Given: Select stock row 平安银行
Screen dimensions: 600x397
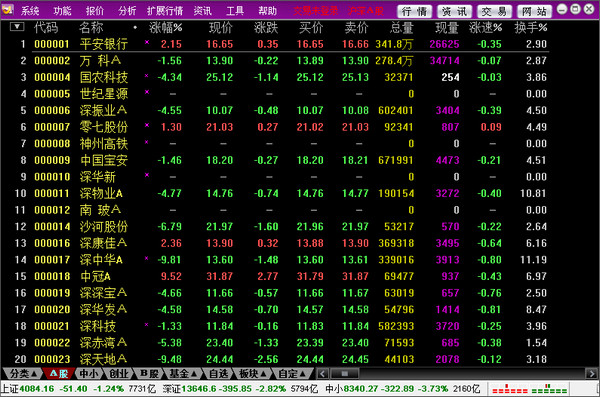Looking at the screenshot, I should click(281, 44).
